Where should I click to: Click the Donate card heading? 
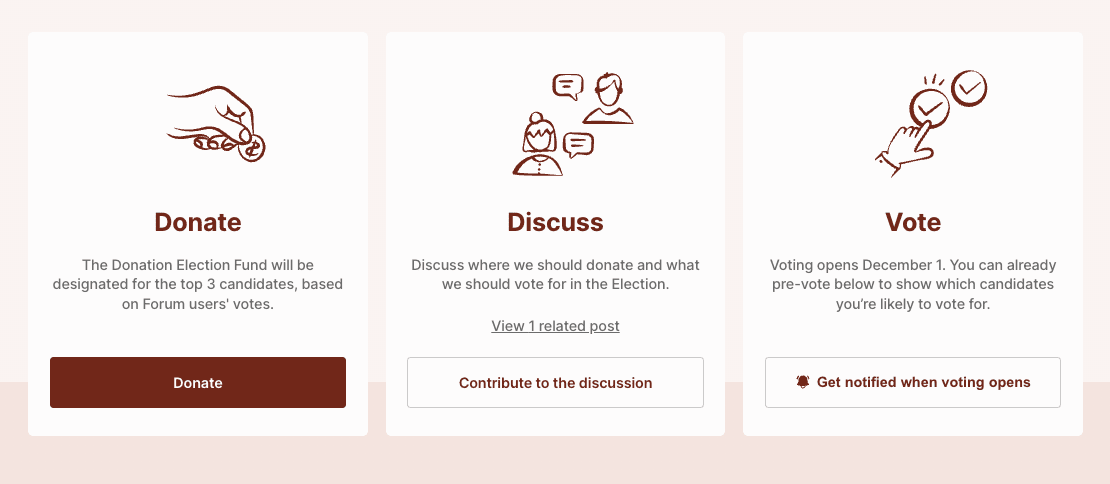click(198, 222)
